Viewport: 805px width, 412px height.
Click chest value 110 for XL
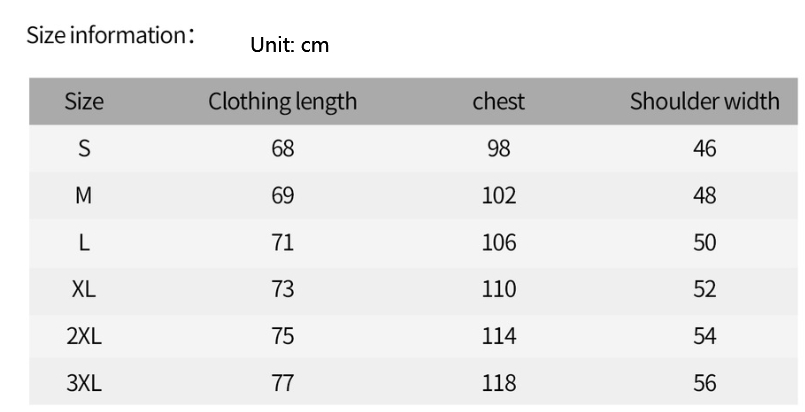coord(498,290)
